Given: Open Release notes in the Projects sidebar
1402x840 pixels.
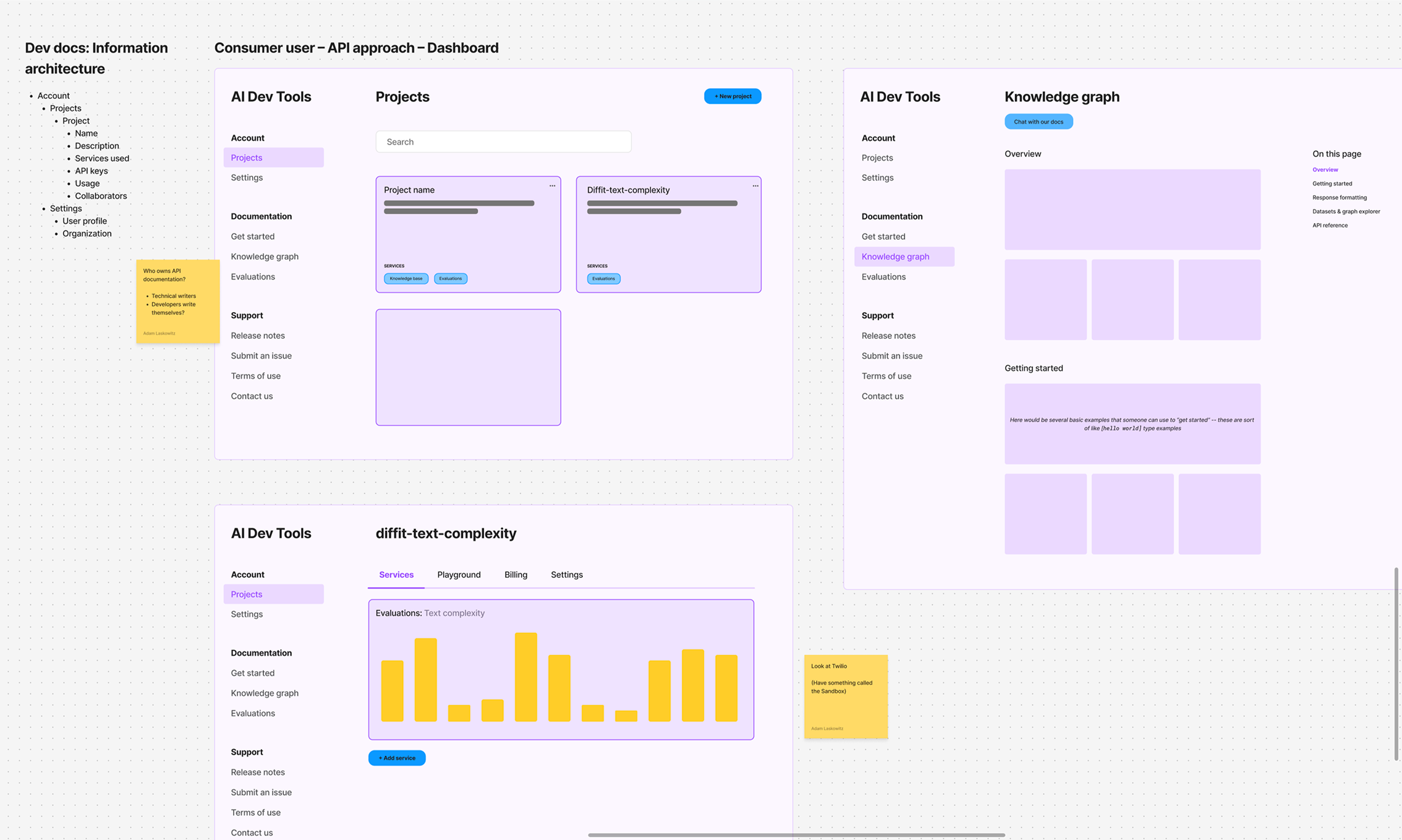Looking at the screenshot, I should 258,336.
